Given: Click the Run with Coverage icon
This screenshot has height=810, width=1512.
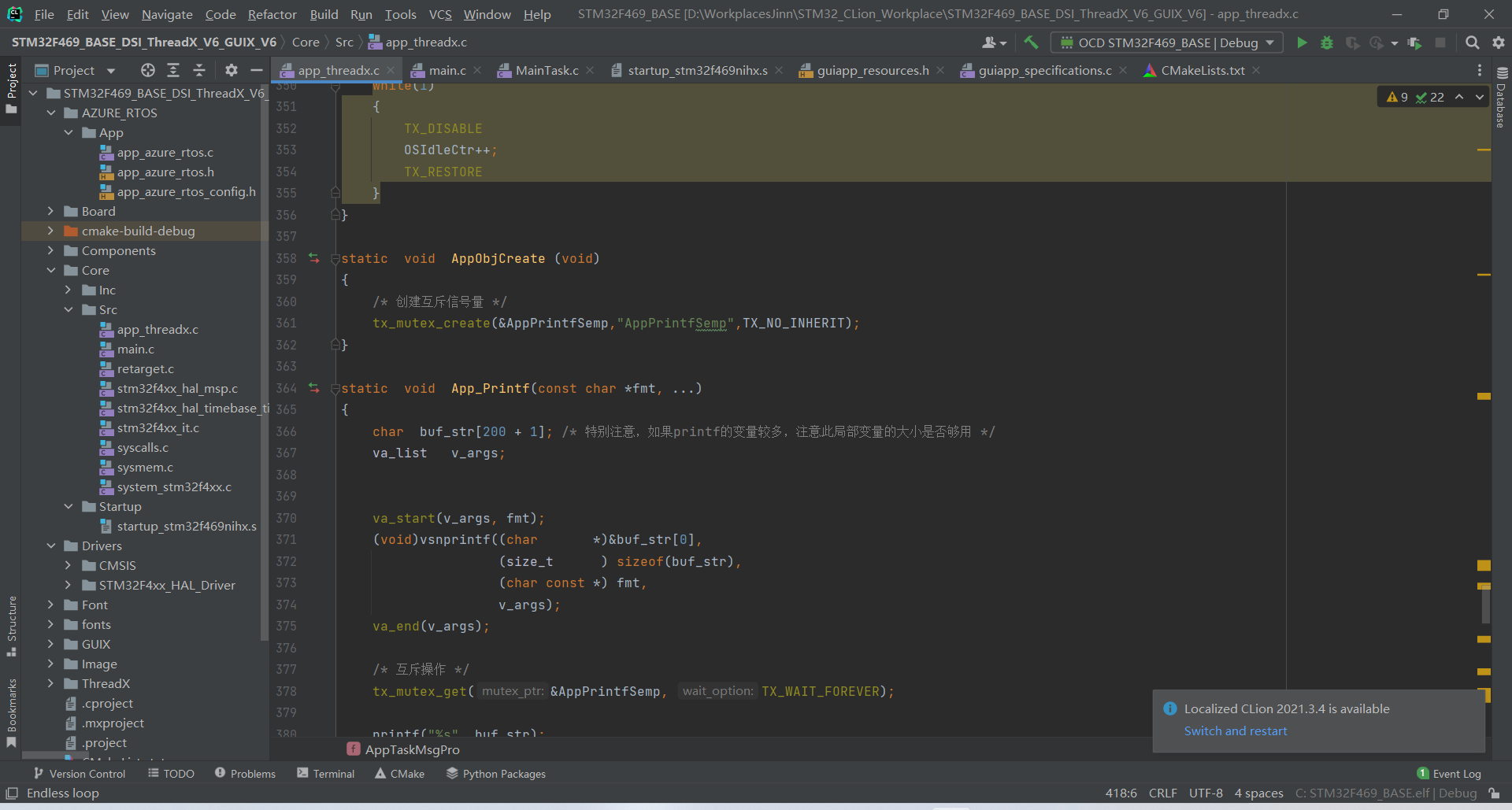Looking at the screenshot, I should click(1352, 43).
